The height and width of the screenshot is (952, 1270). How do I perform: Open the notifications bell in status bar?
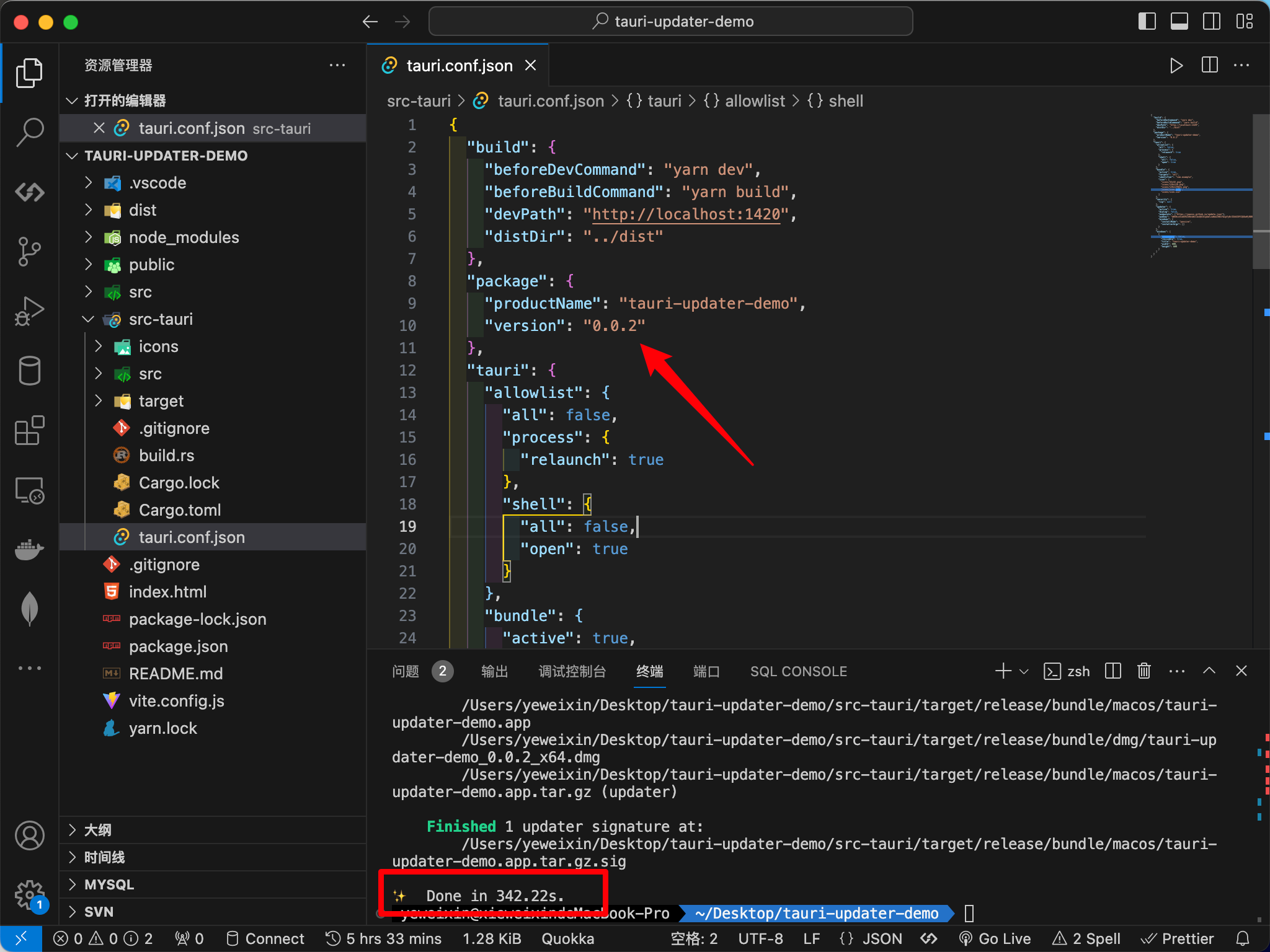pos(1243,938)
